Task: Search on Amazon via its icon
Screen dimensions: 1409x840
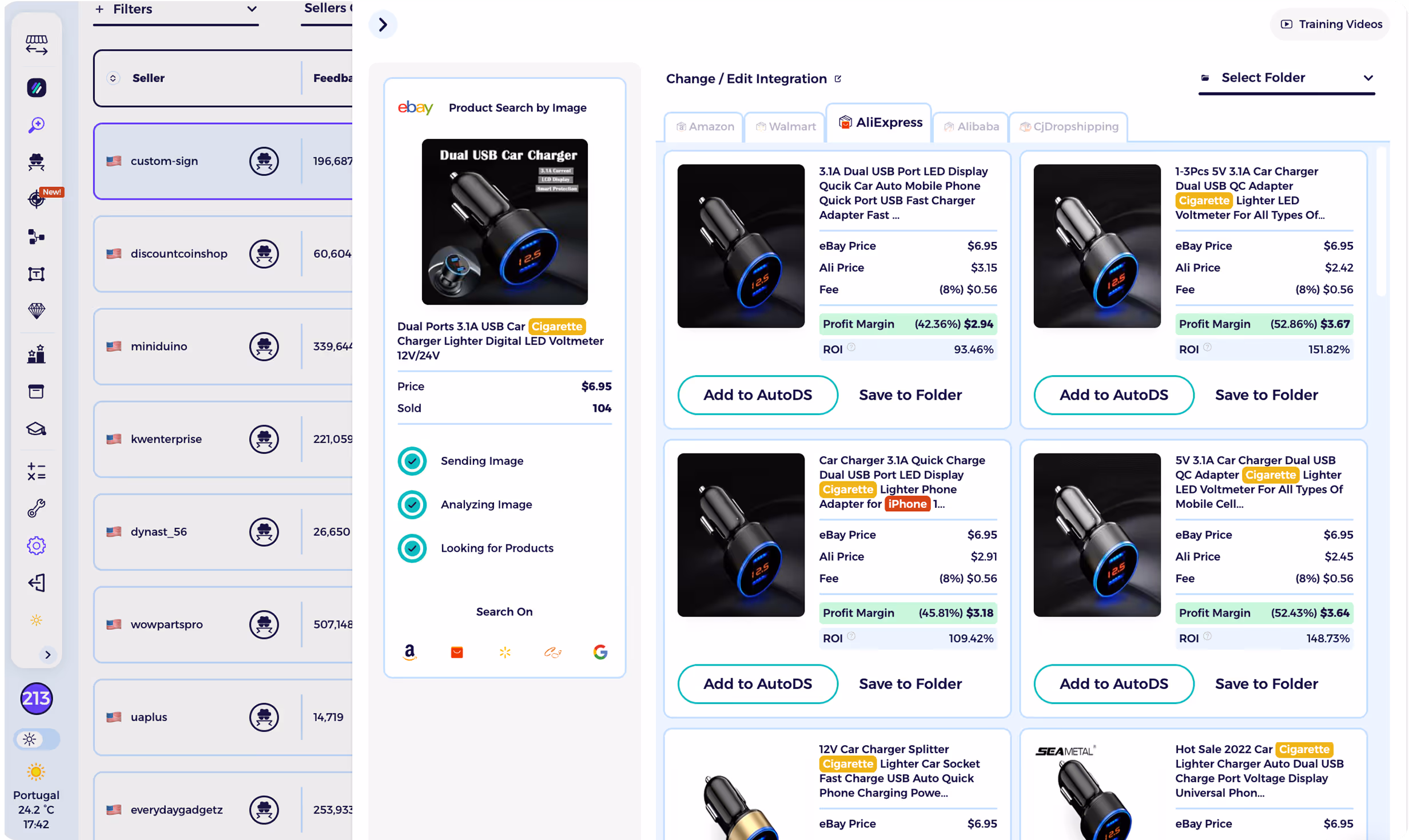Action: 409,652
